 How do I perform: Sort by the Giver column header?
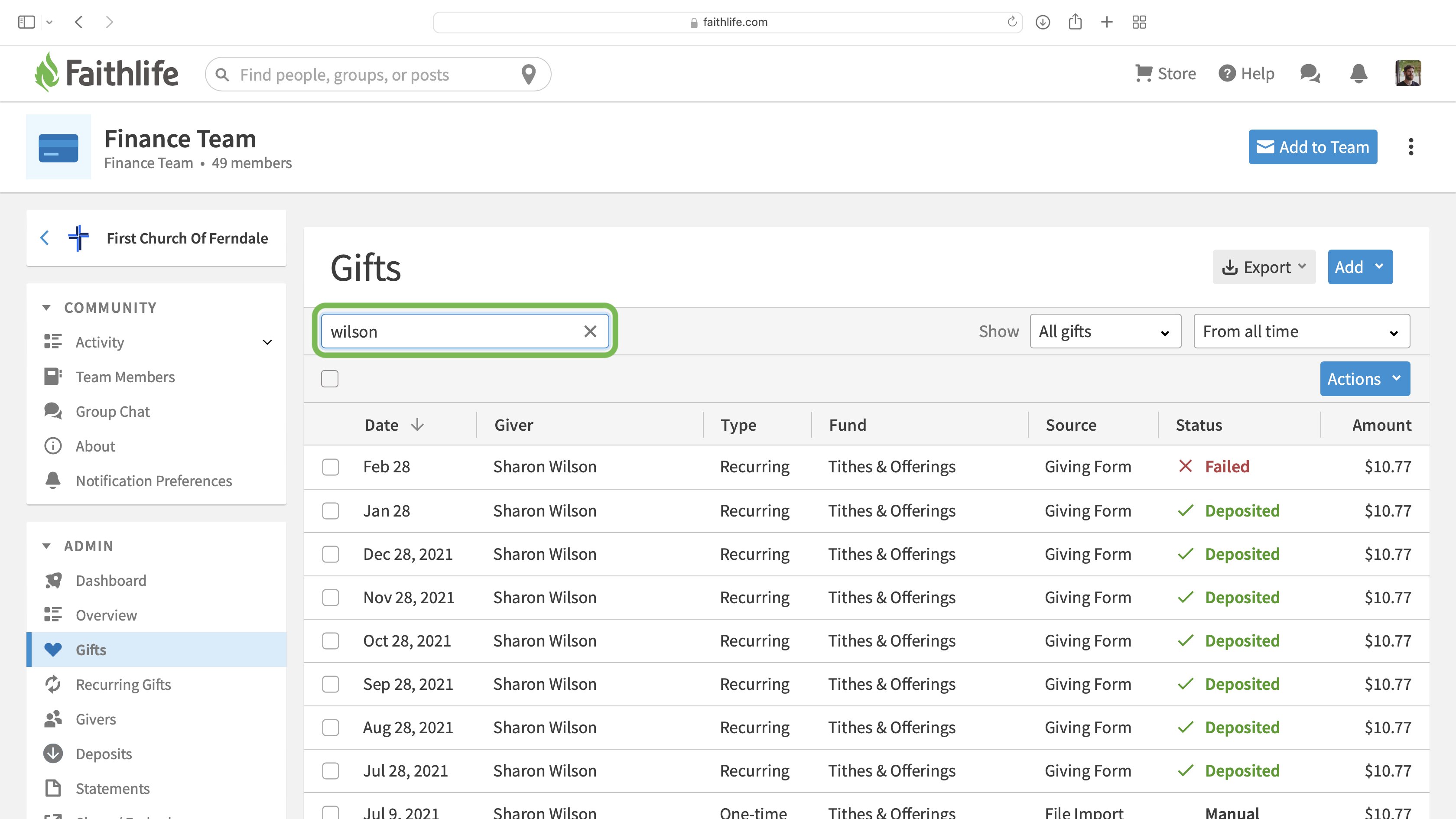513,425
